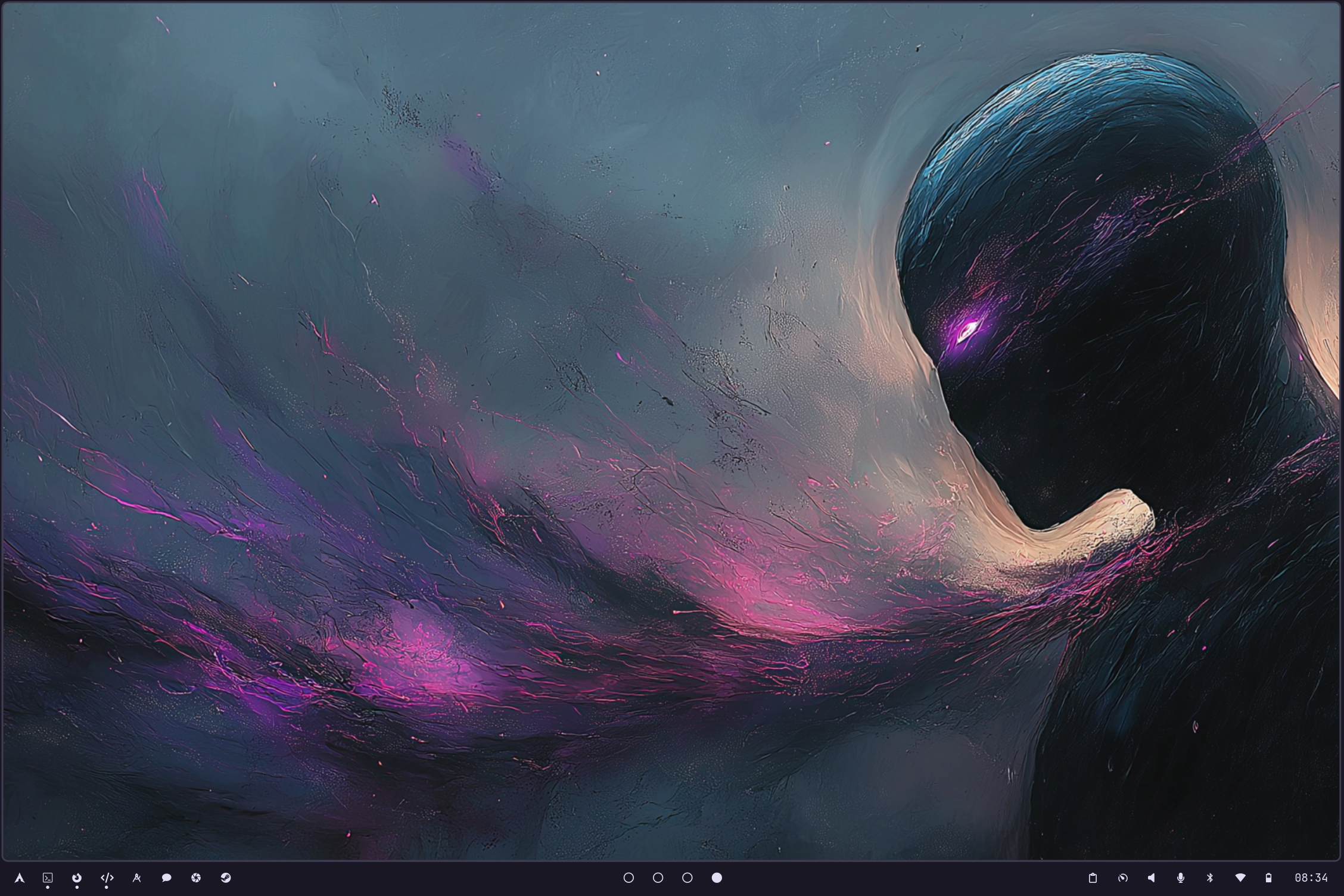Toggle Bluetooth from the tray icon
Image resolution: width=1344 pixels, height=896 pixels.
point(1210,878)
